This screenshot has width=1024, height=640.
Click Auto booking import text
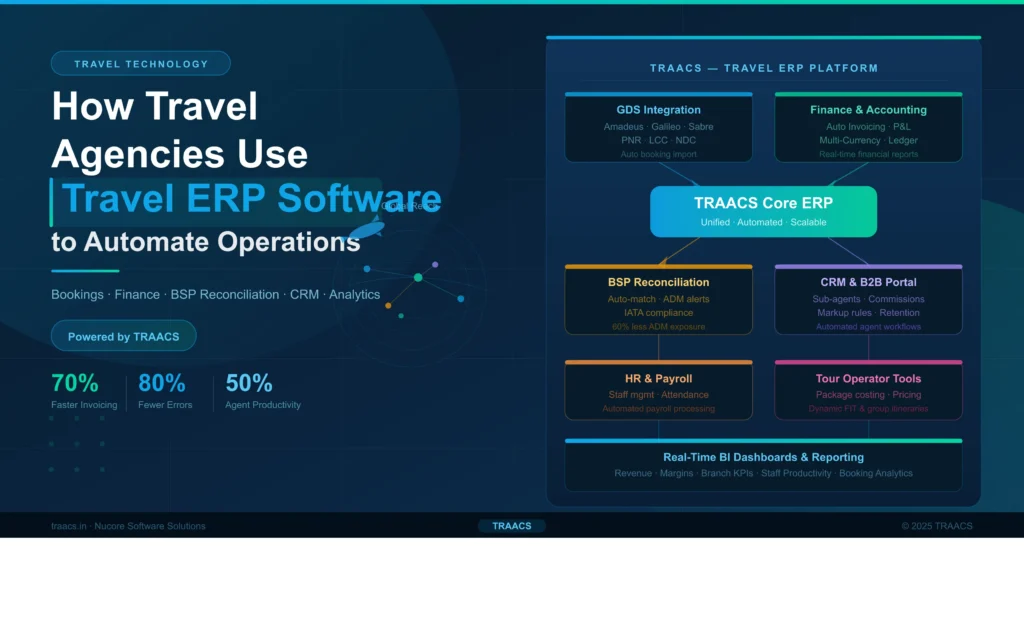[x=658, y=154]
